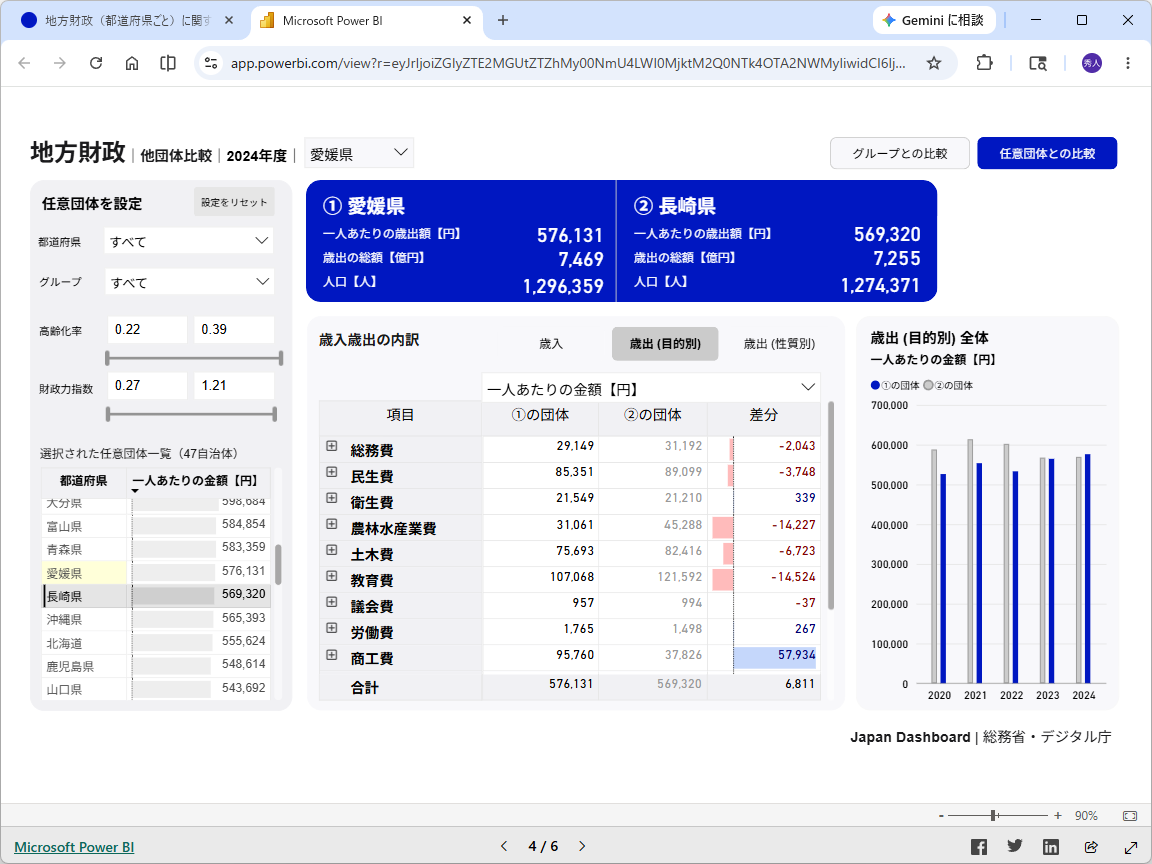Toggle fit to page icon
The image size is (1152, 864).
(1130, 816)
